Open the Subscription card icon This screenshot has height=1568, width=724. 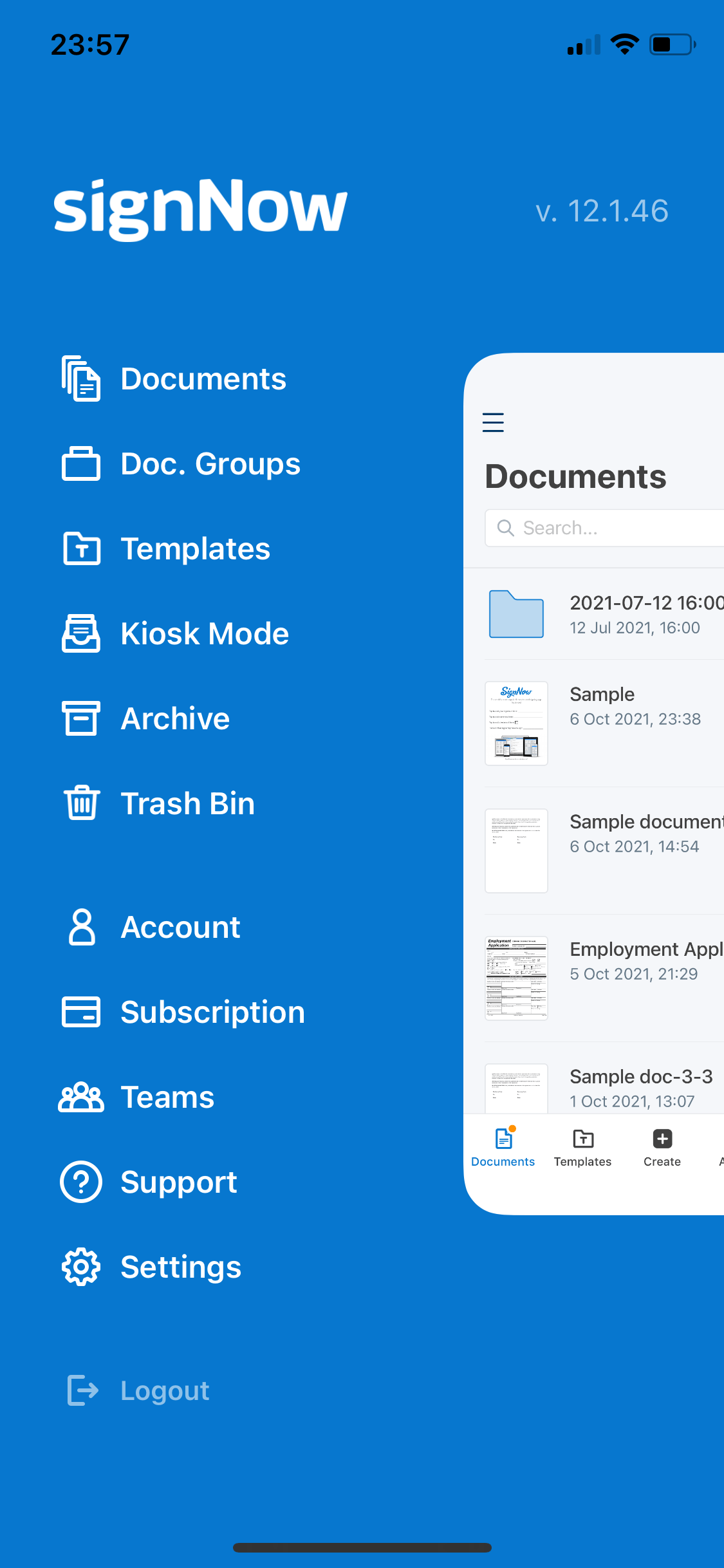(x=81, y=1012)
